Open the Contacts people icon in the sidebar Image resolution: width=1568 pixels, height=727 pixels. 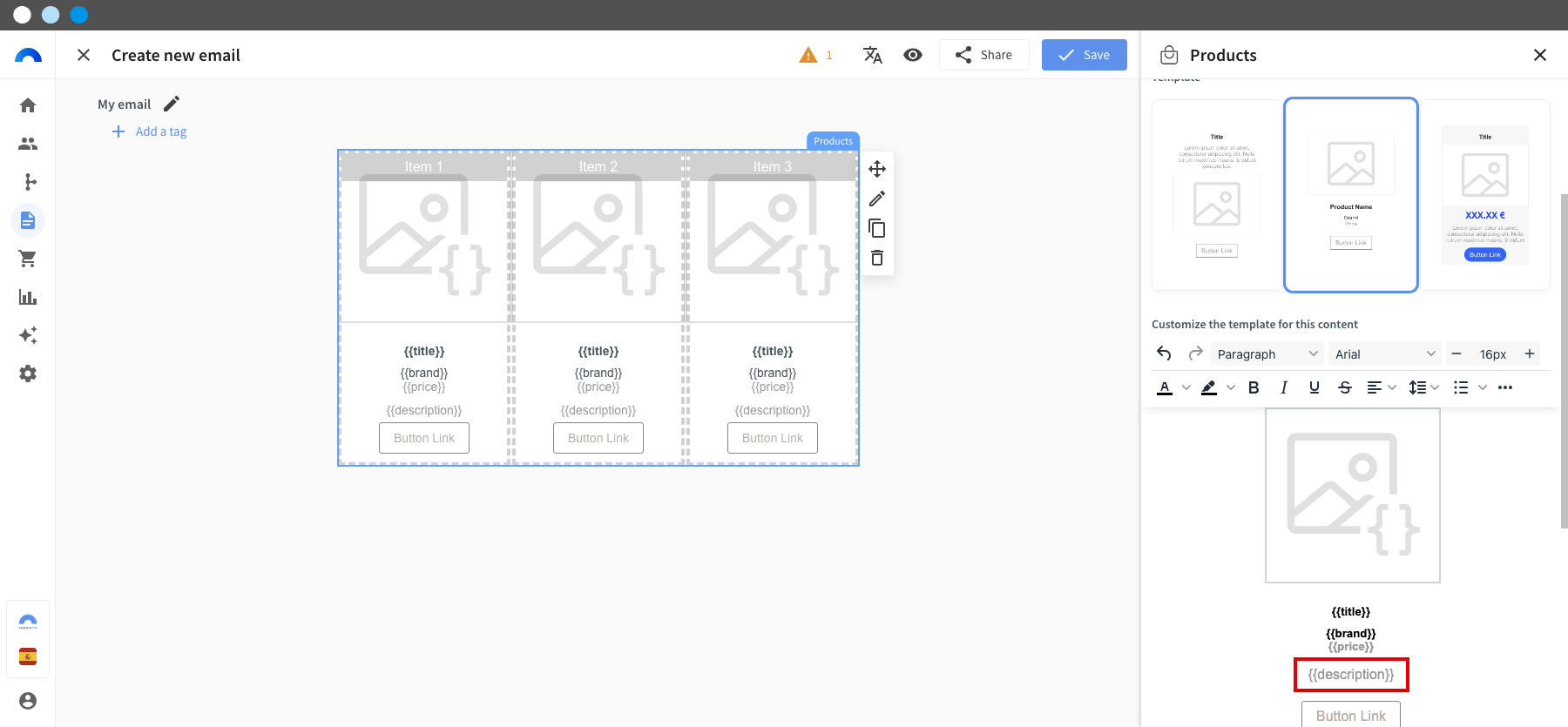(28, 144)
